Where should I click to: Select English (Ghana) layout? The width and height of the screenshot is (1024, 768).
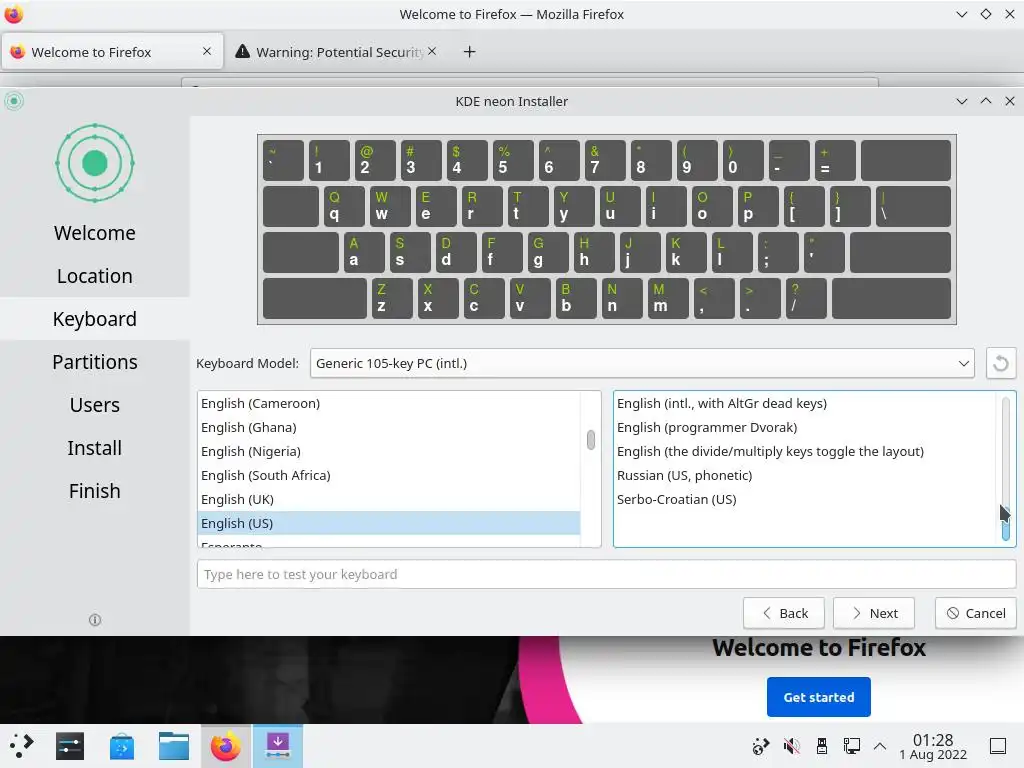(x=389, y=427)
